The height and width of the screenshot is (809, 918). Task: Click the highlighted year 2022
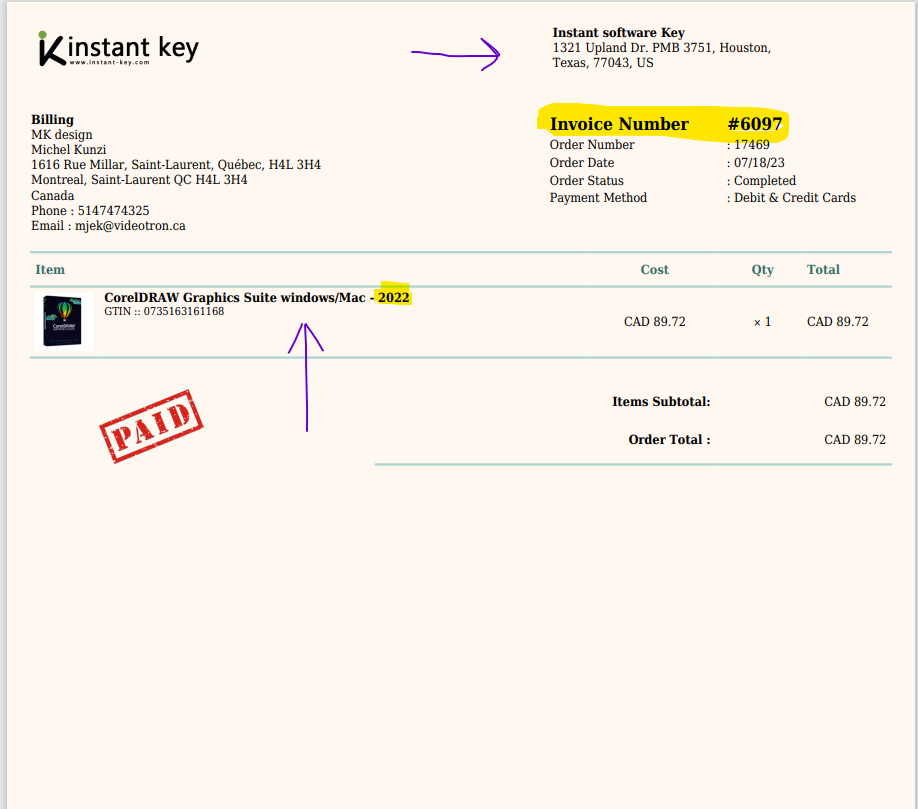pos(394,298)
